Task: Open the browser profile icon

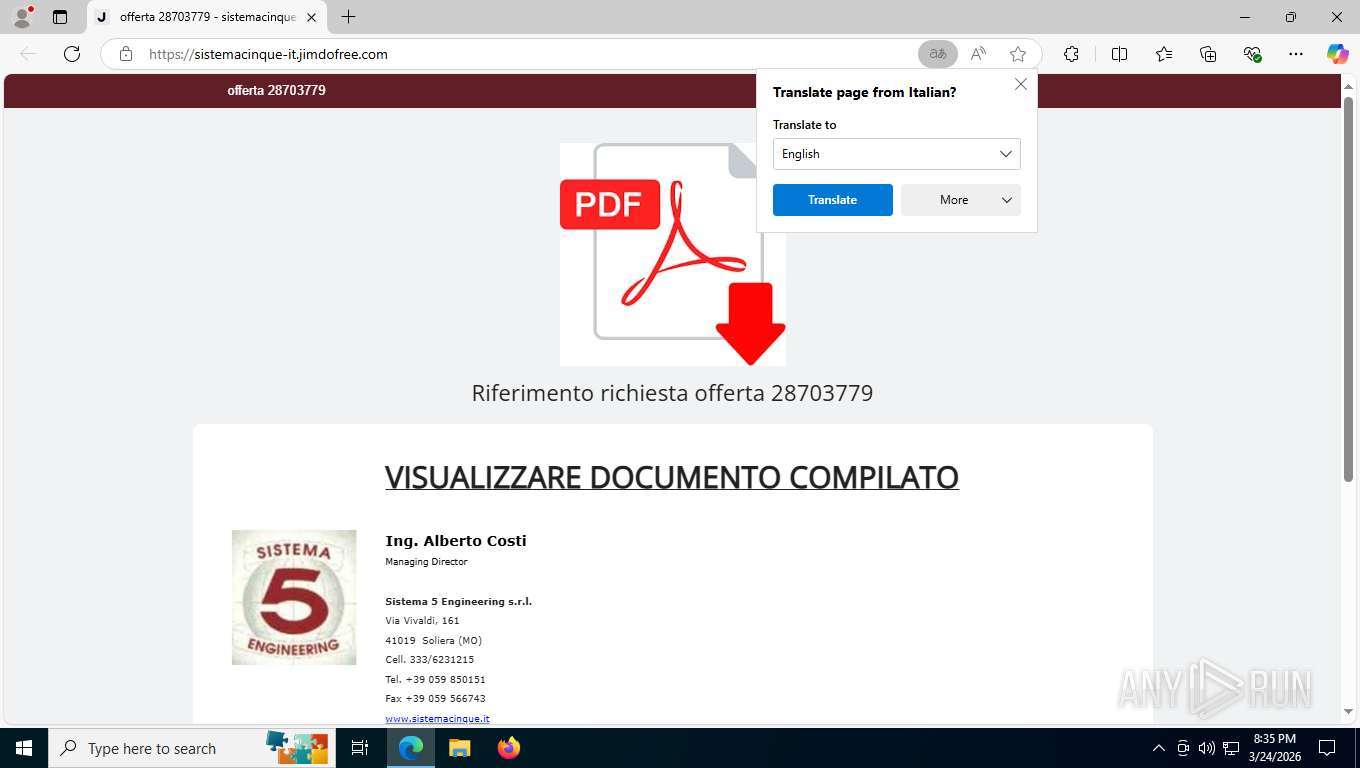Action: (21, 17)
